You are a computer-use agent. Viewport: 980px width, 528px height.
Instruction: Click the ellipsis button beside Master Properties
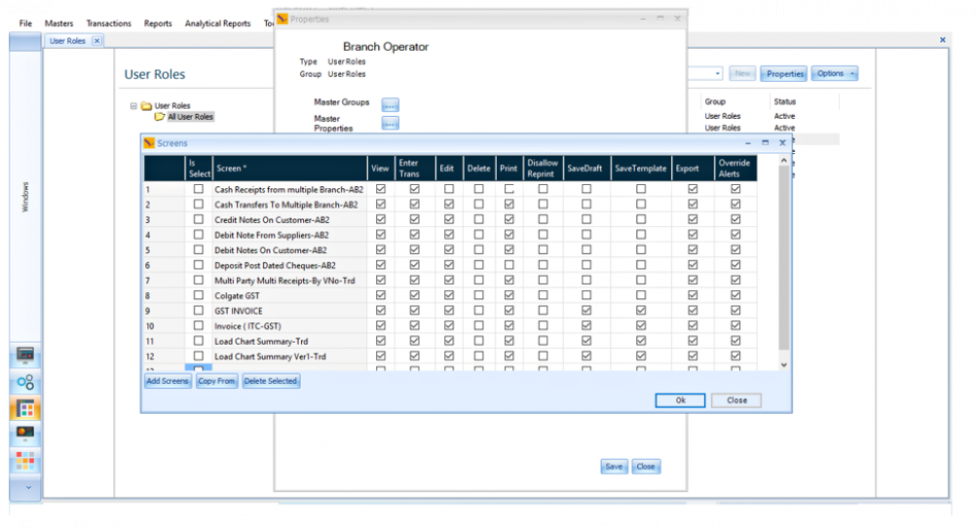point(390,123)
